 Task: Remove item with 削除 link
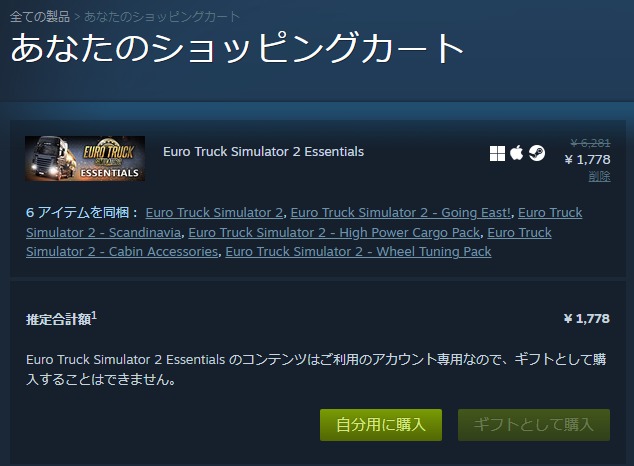(x=599, y=176)
